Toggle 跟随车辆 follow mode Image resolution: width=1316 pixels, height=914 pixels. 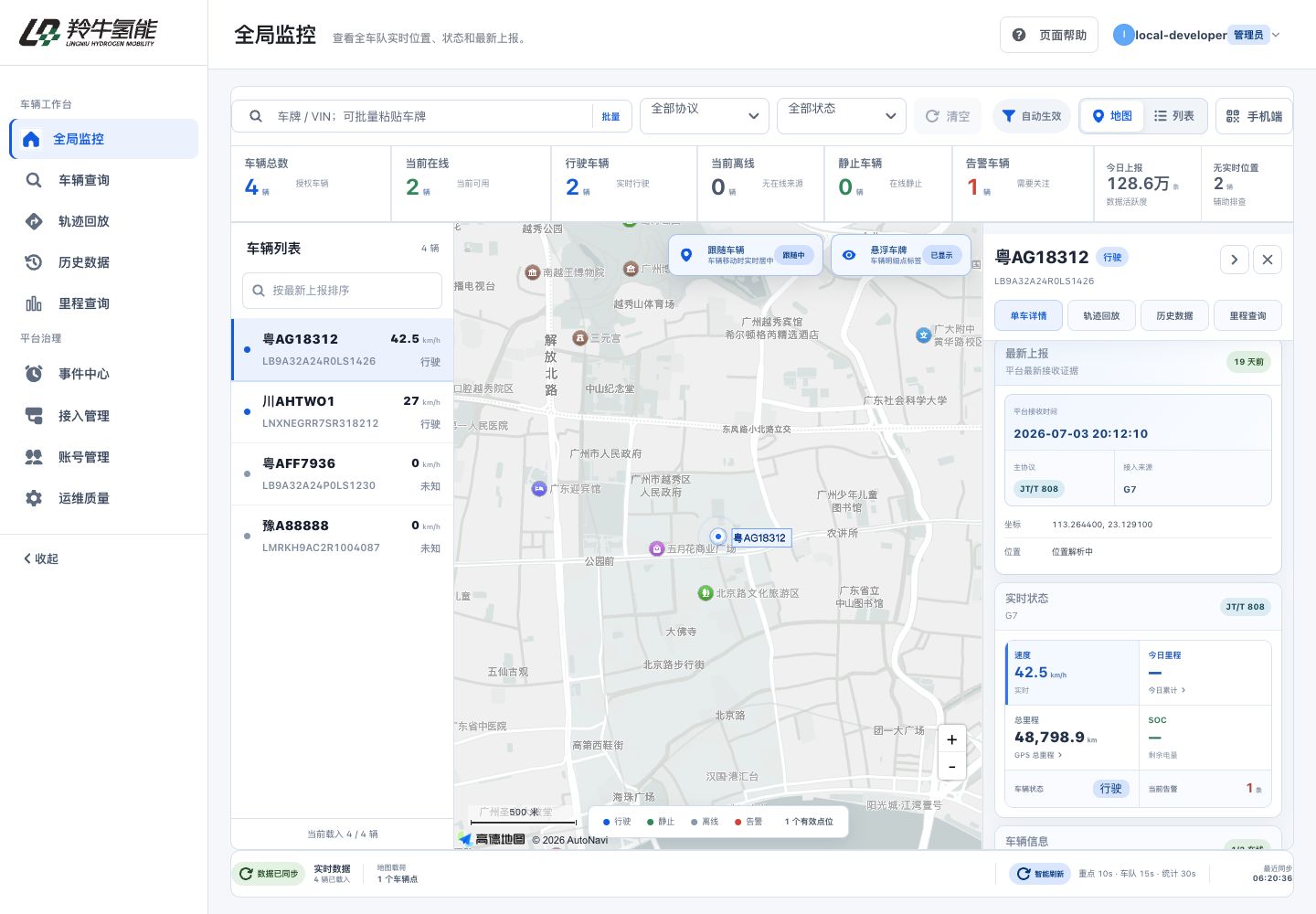coord(746,255)
